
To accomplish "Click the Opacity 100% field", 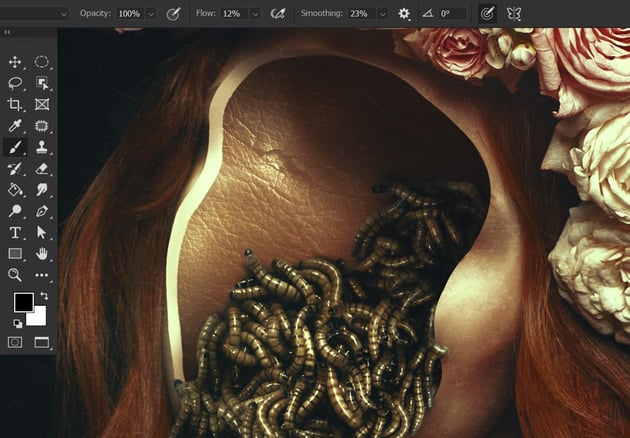I will coord(131,14).
